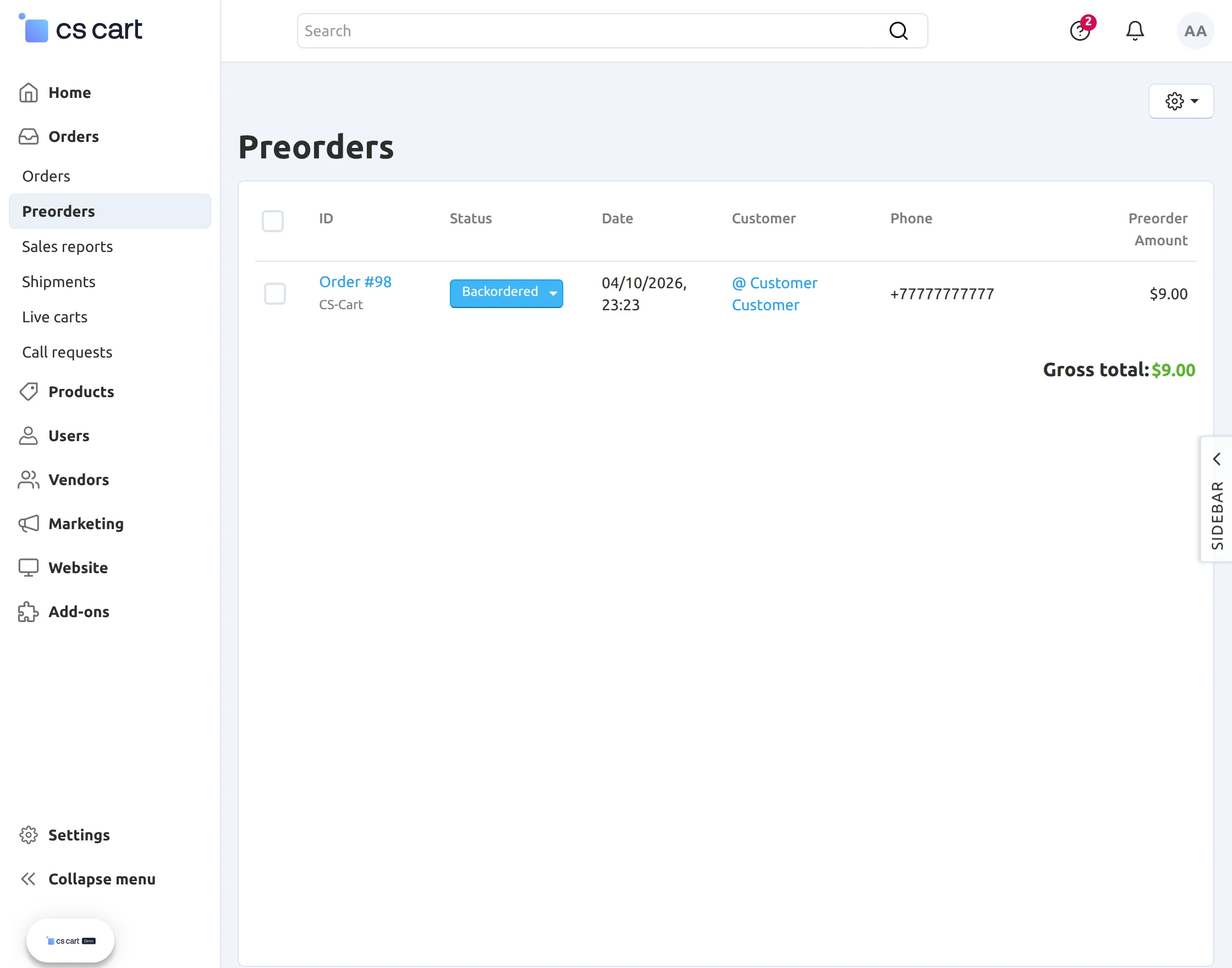The height and width of the screenshot is (968, 1232).
Task: Open the Home section via its house icon
Action: [29, 92]
